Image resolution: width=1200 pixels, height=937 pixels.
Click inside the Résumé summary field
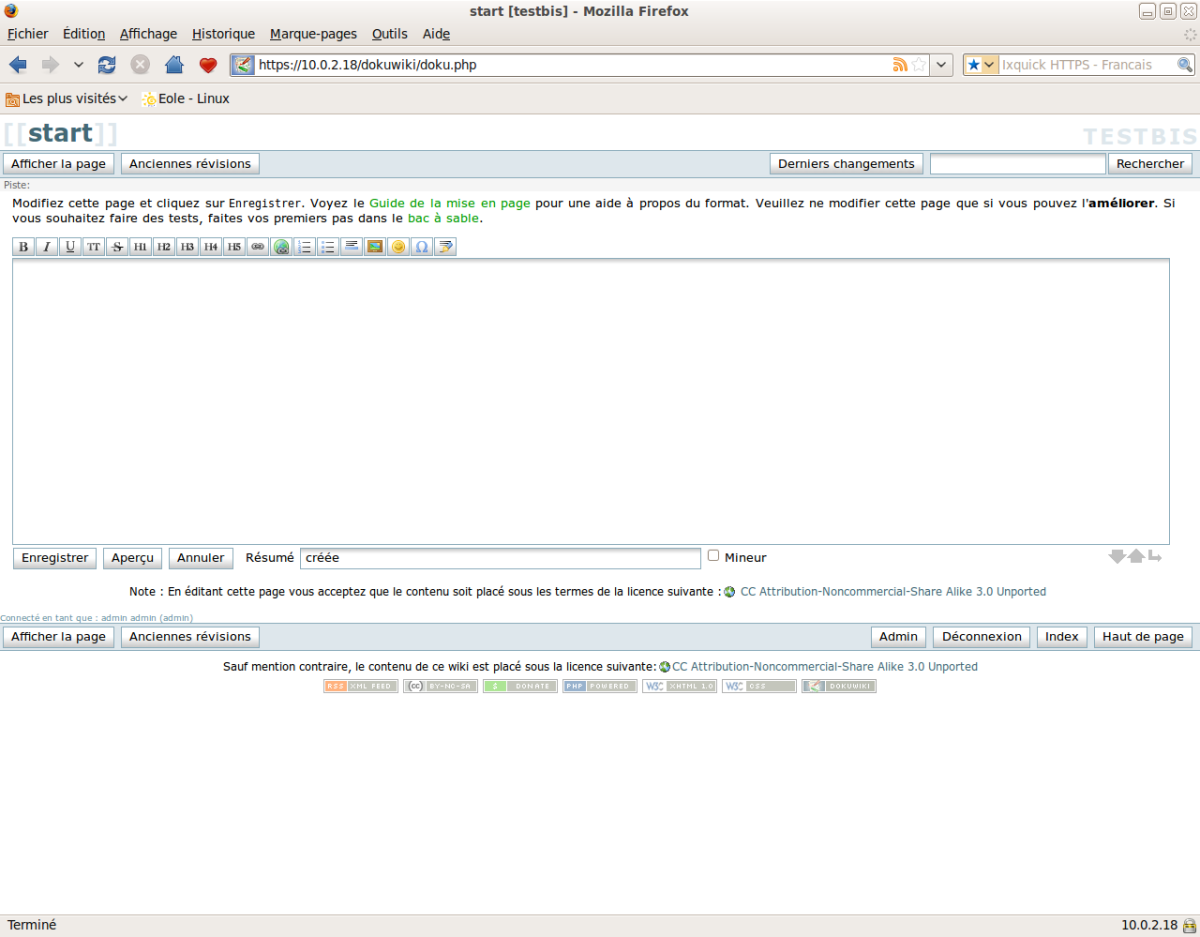500,558
